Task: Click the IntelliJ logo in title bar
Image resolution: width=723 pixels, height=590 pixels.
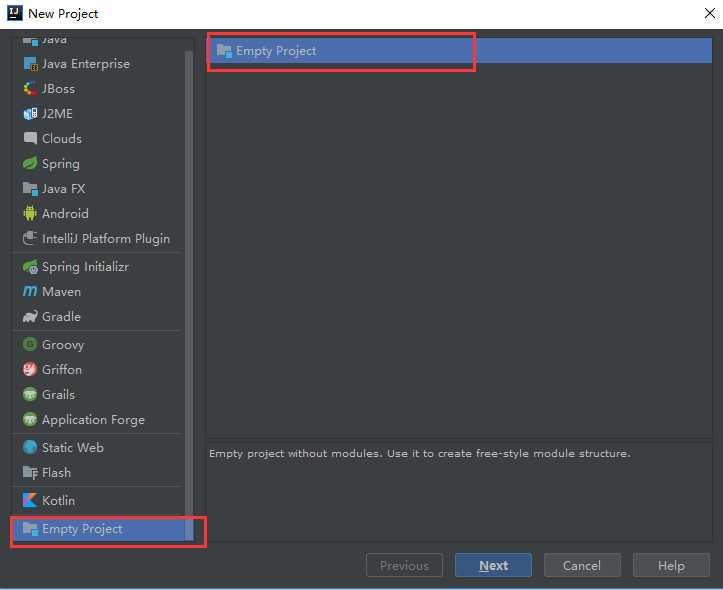Action: [x=15, y=13]
